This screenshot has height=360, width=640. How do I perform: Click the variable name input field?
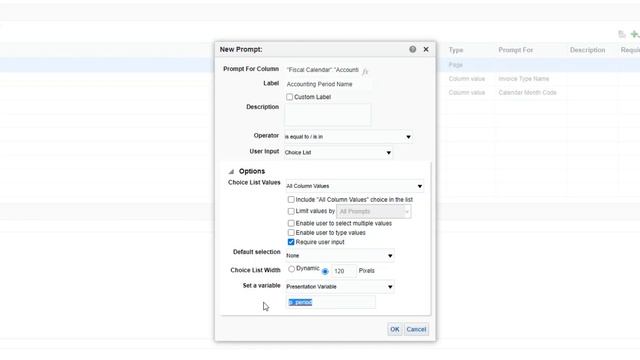coord(331,302)
